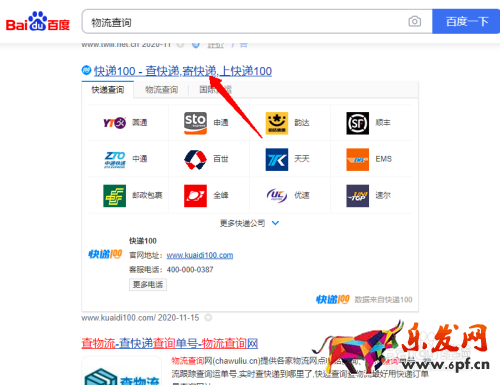This screenshot has width=500, height=385.
Task: Open 查物流-查快递查询单号-物流查询网 result link
Action: [x=170, y=343]
